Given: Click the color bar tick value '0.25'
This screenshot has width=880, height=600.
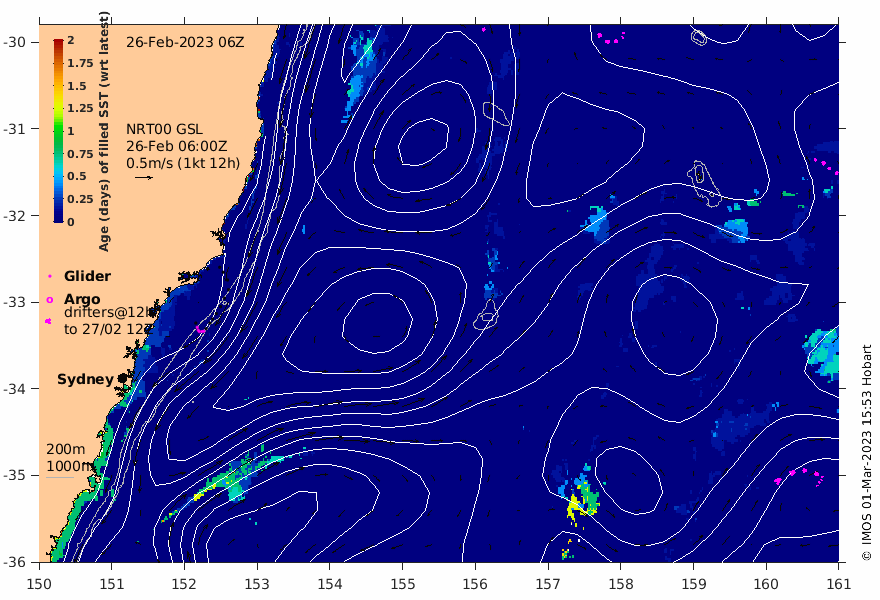Looking at the screenshot, I should point(80,199).
